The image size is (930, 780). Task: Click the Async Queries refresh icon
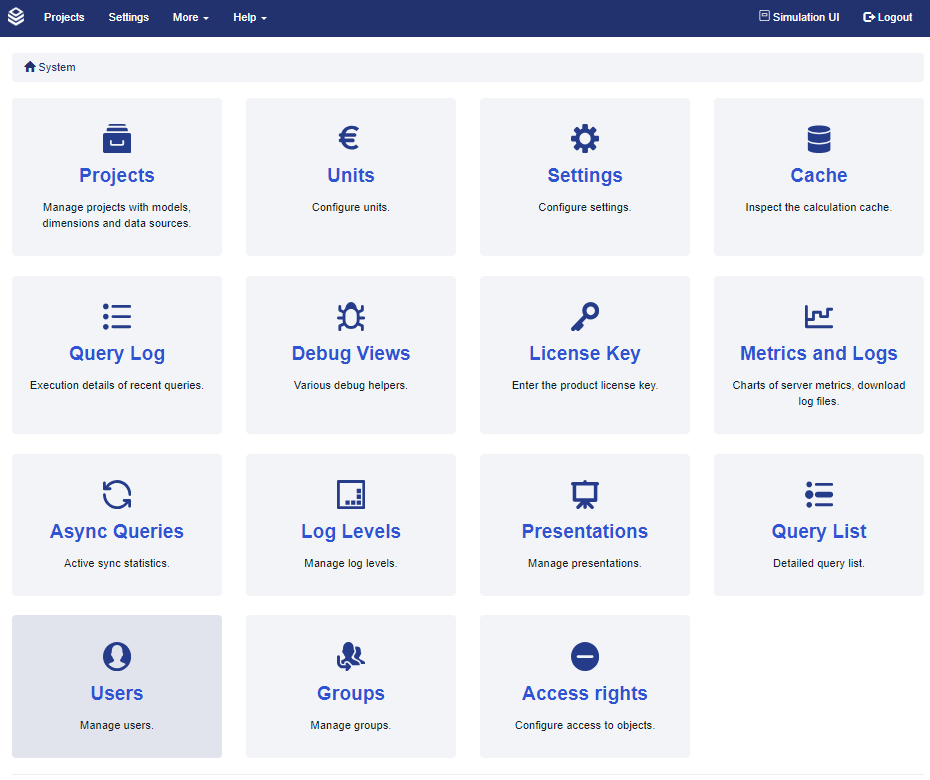[x=117, y=494]
